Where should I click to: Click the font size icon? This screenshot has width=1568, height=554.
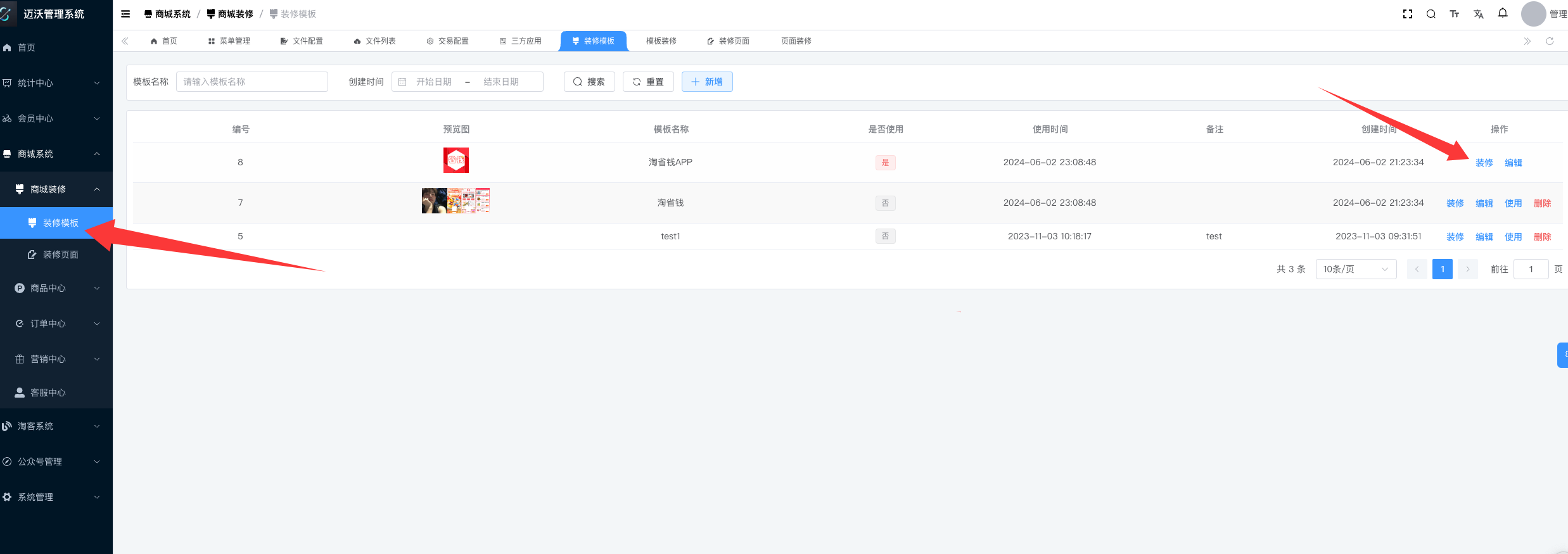(1455, 14)
